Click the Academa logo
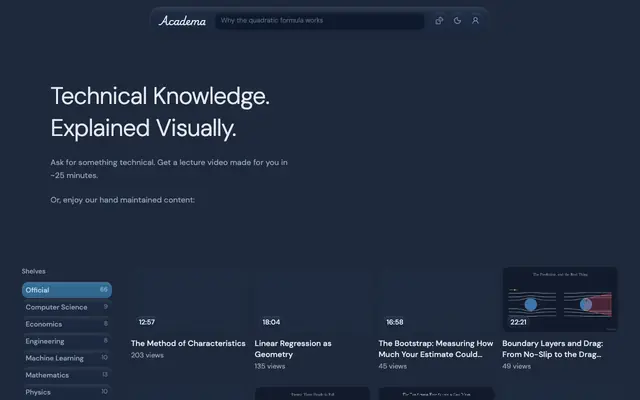 (182, 20)
